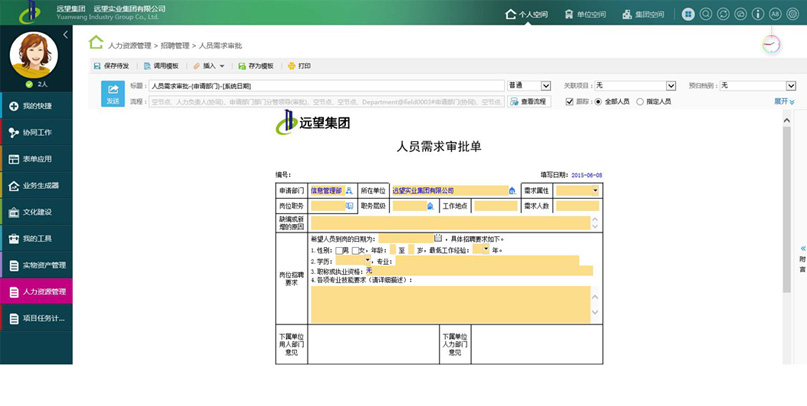
Task: Click the 远望集团 logo in header
Action: (29, 12)
